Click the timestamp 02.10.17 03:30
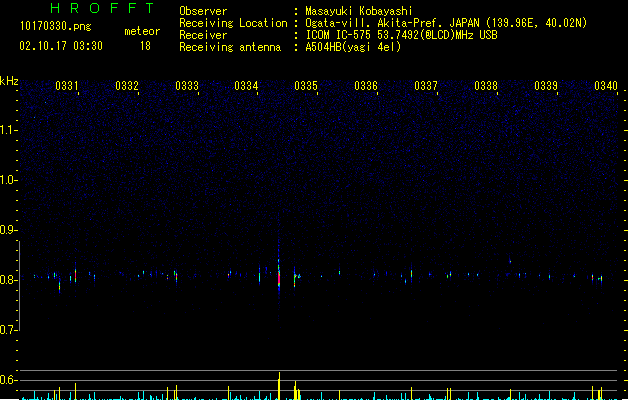629x400 pixels. tap(61, 46)
